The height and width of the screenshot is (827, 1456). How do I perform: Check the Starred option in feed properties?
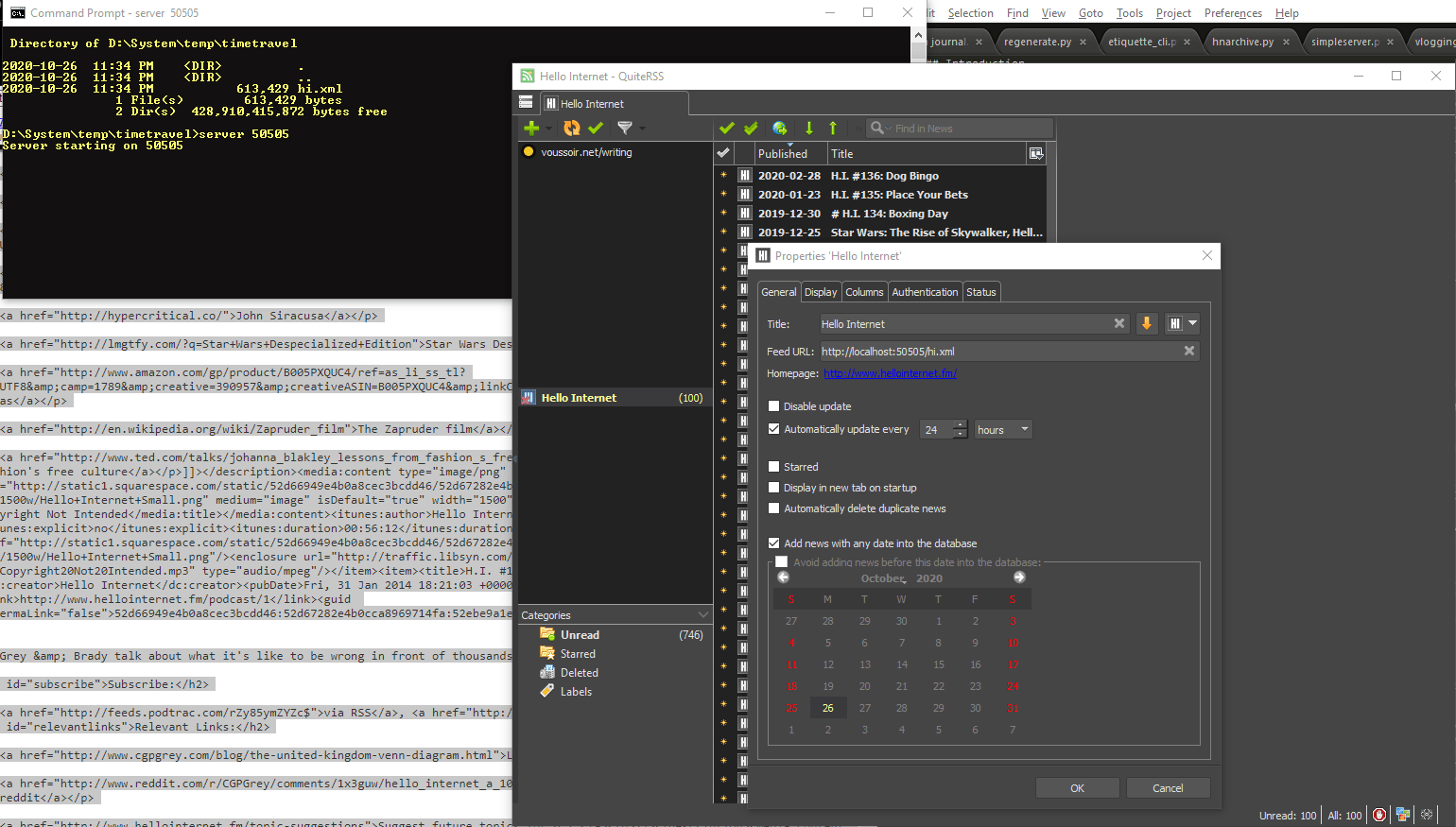(773, 466)
